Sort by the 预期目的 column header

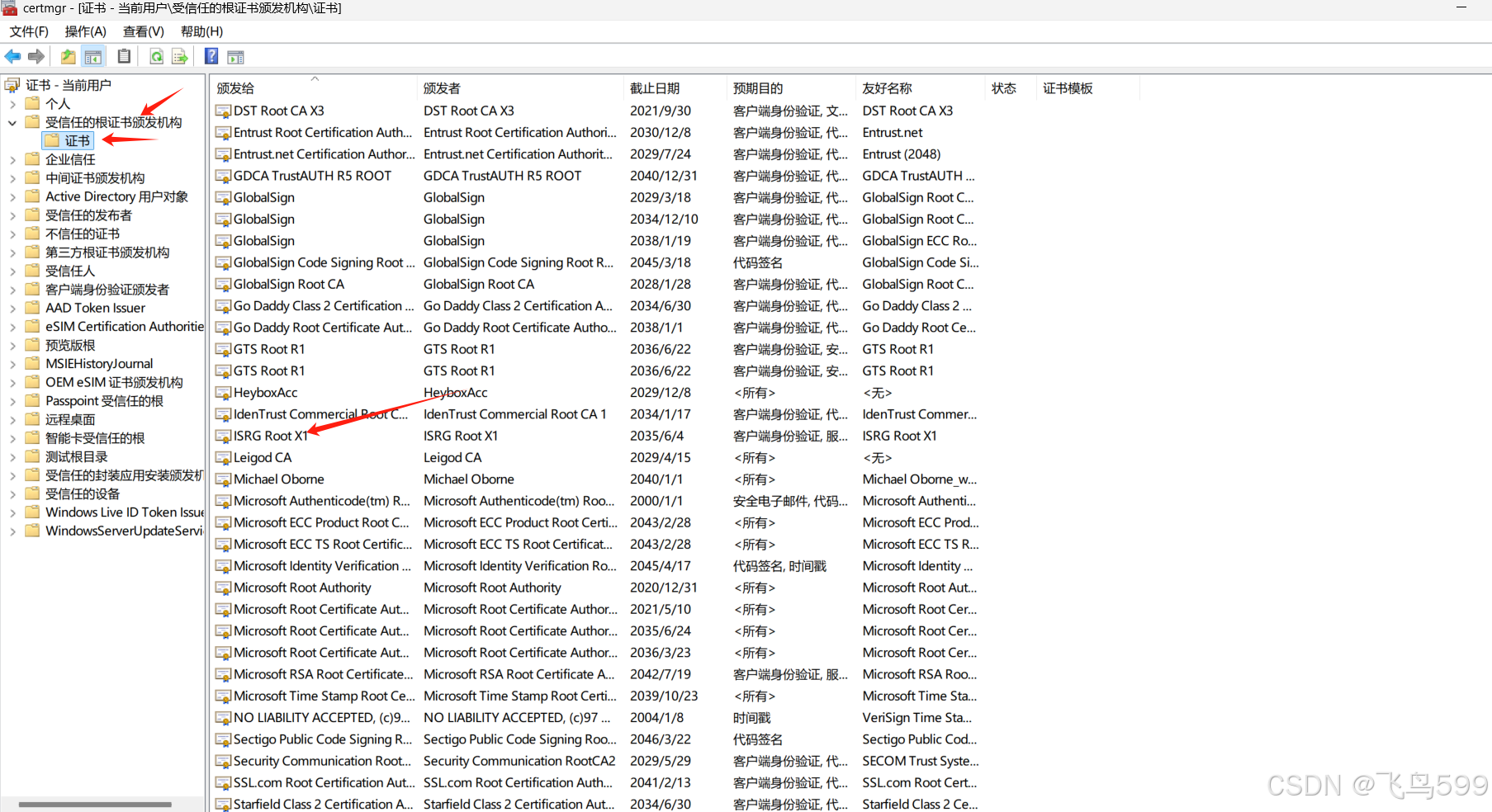[792, 88]
